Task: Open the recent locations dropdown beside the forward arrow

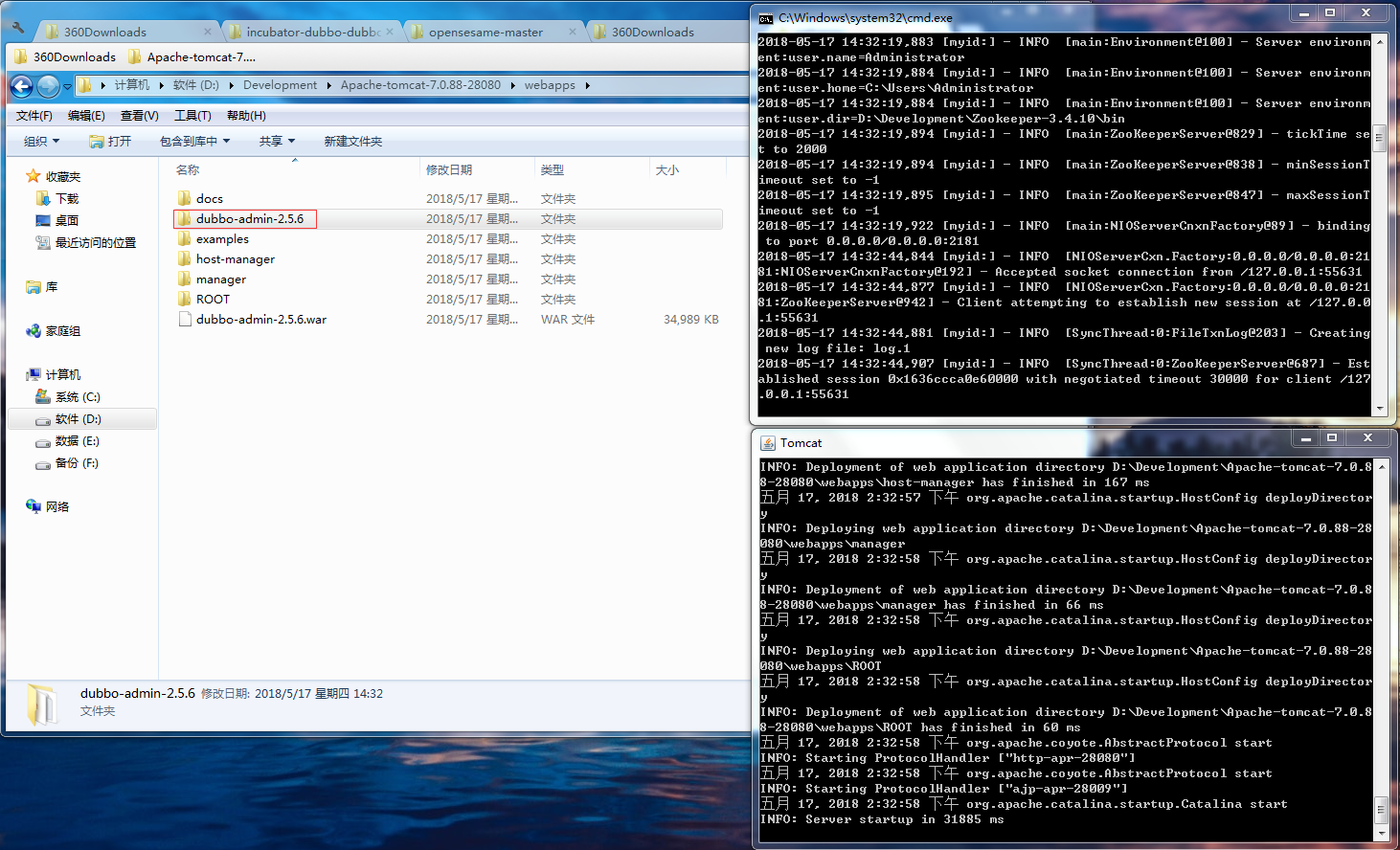Action: 67,86
